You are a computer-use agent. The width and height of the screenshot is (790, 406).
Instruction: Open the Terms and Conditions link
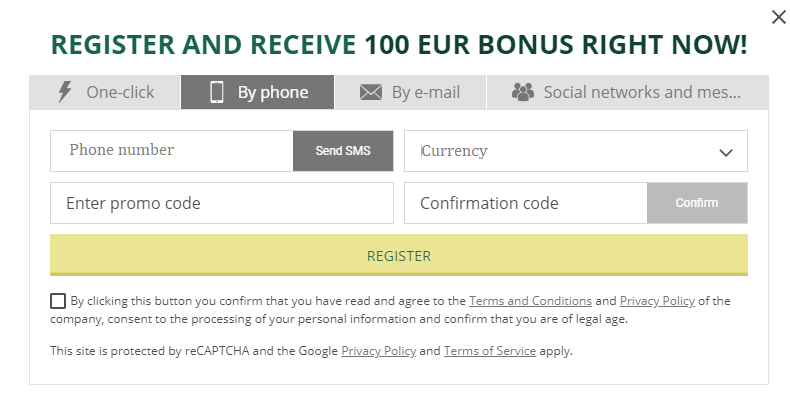point(530,301)
